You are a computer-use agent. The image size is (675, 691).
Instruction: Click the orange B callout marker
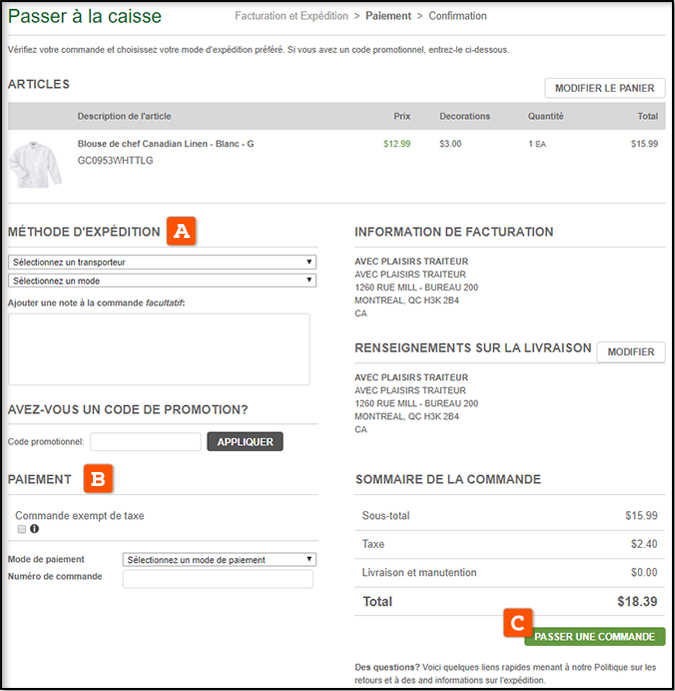tap(98, 478)
